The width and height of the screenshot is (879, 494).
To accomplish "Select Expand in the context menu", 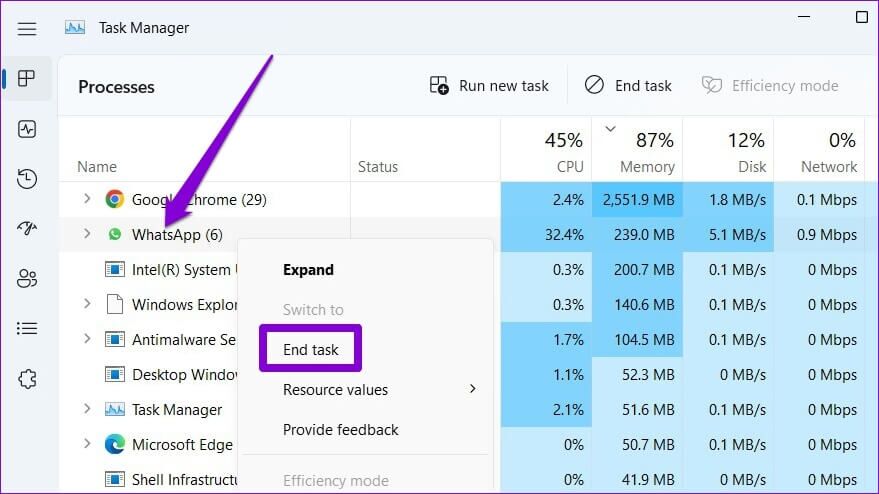I will [308, 269].
